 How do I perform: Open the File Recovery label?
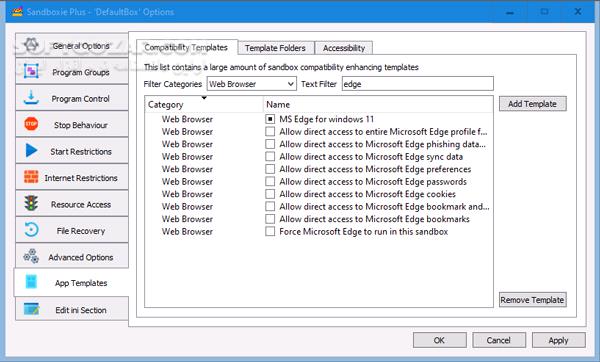(x=81, y=231)
